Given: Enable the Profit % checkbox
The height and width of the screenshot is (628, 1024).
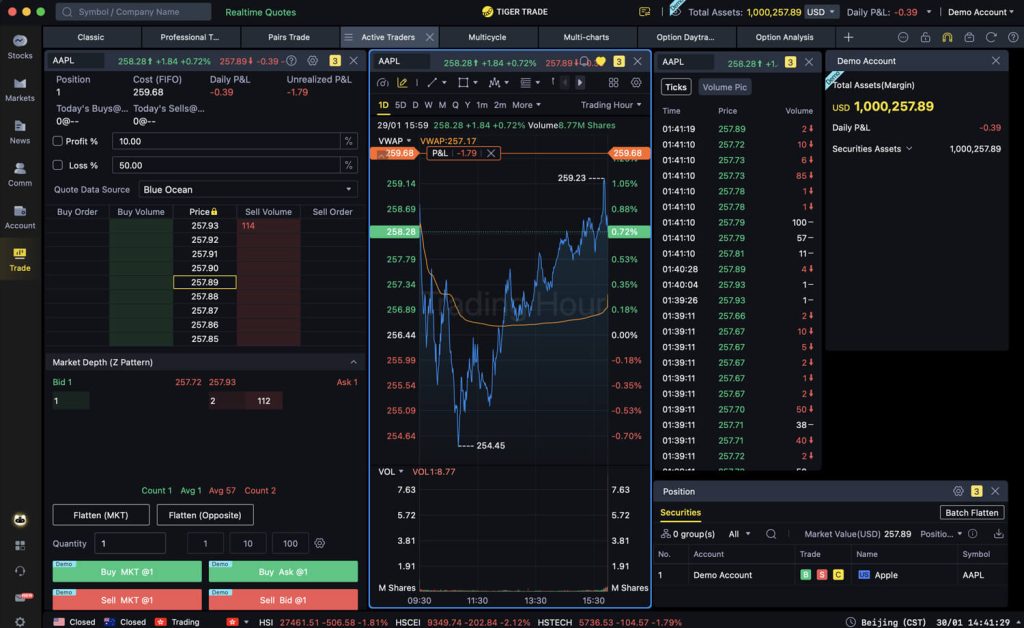Looking at the screenshot, I should point(58,141).
